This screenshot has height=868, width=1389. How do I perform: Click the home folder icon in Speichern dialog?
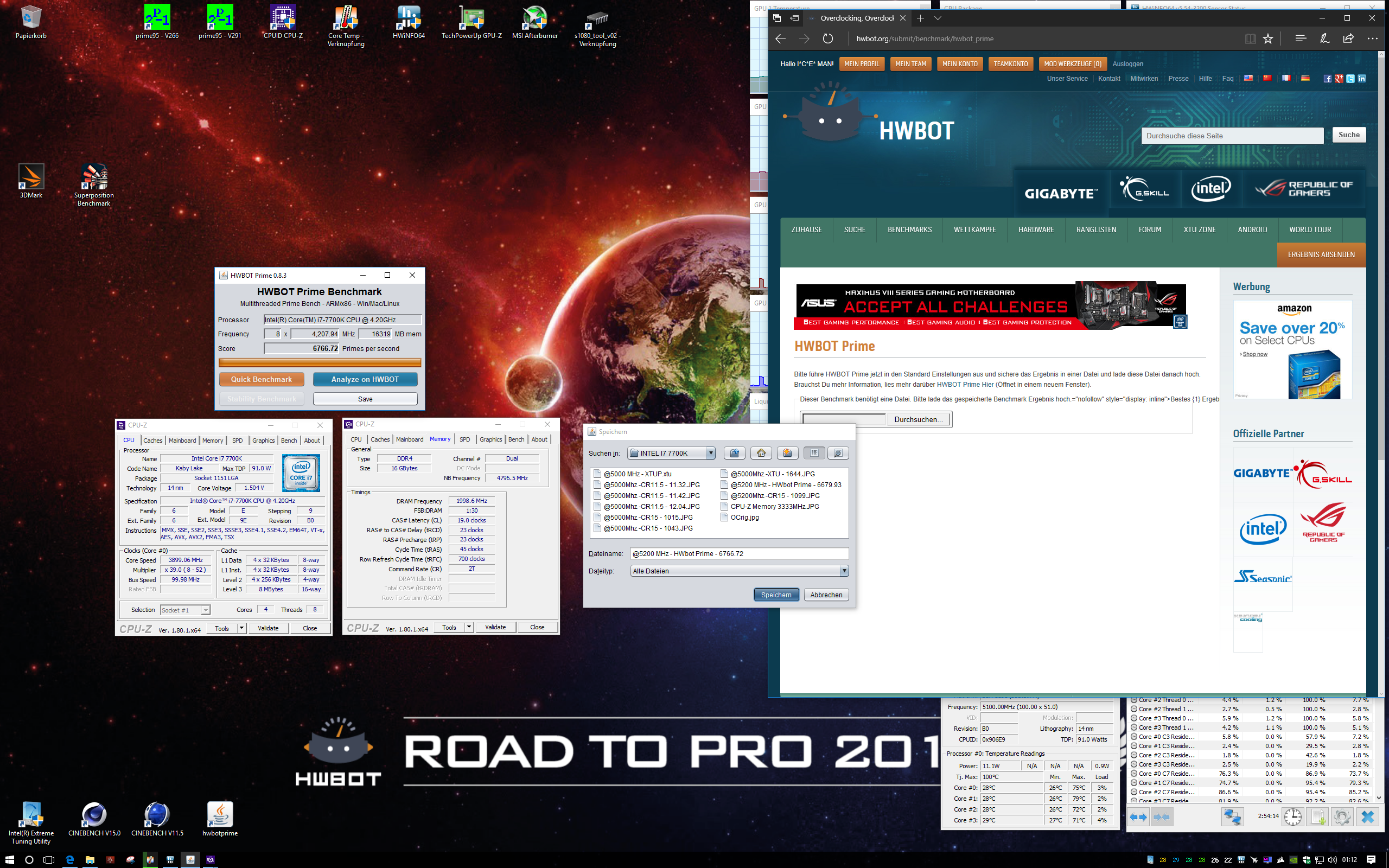click(x=761, y=453)
